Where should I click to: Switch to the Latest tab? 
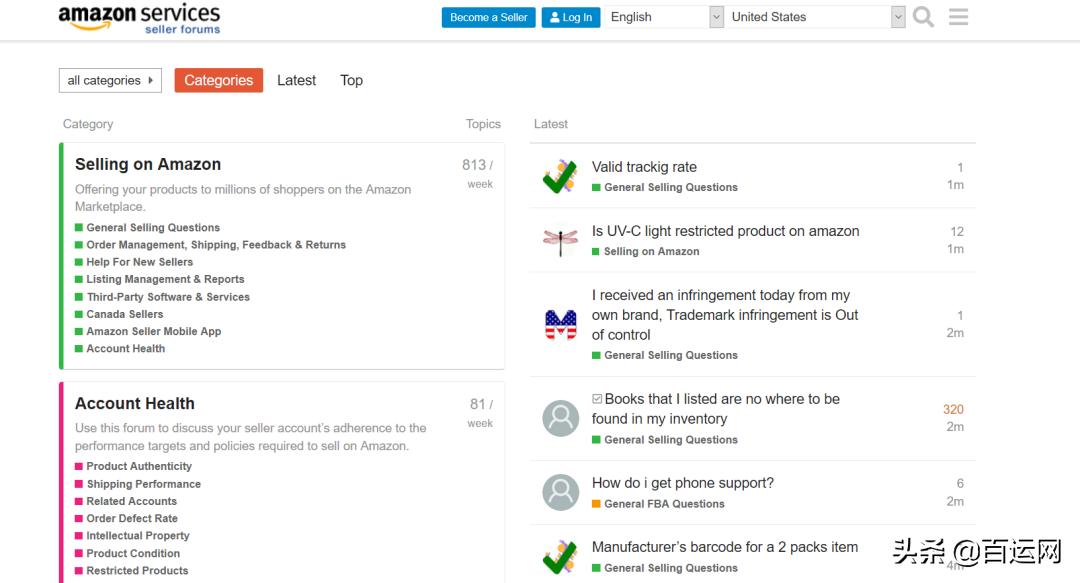[296, 81]
